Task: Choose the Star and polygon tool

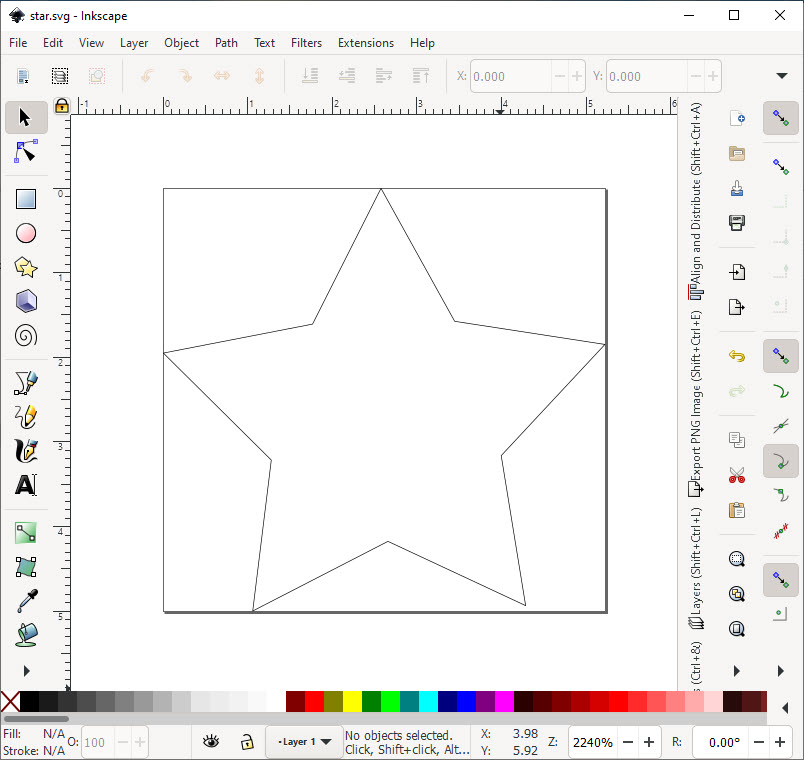Action: [x=26, y=267]
